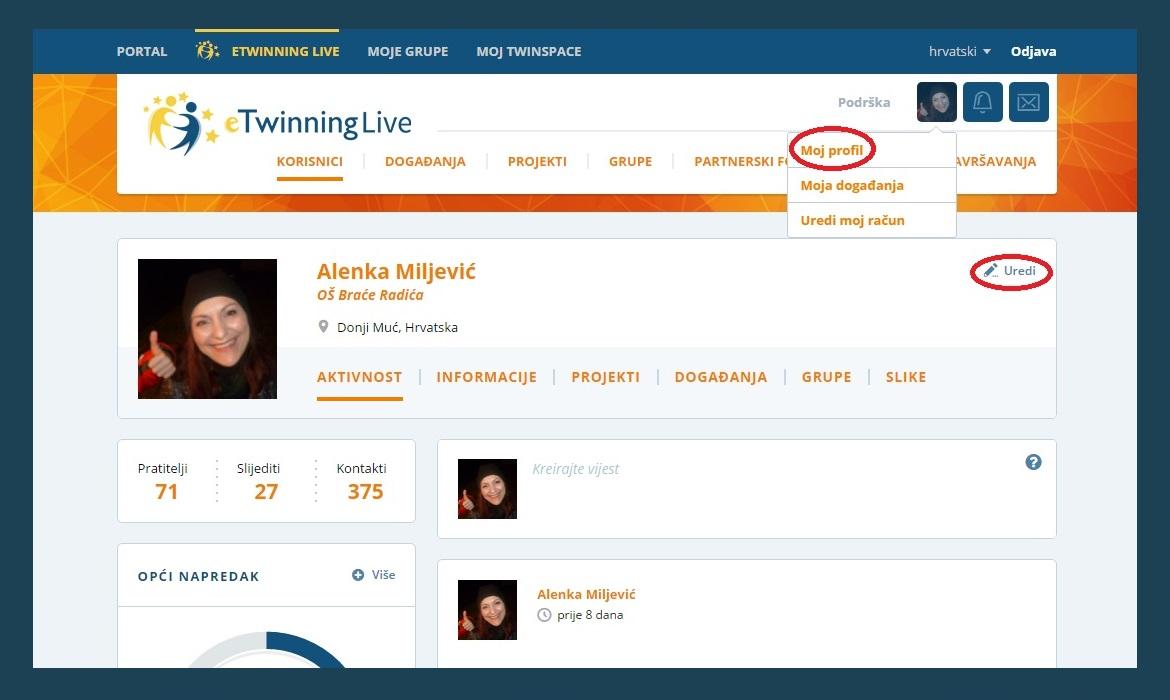
Task: Click the pencil Uredi edit button
Action: coord(1010,271)
